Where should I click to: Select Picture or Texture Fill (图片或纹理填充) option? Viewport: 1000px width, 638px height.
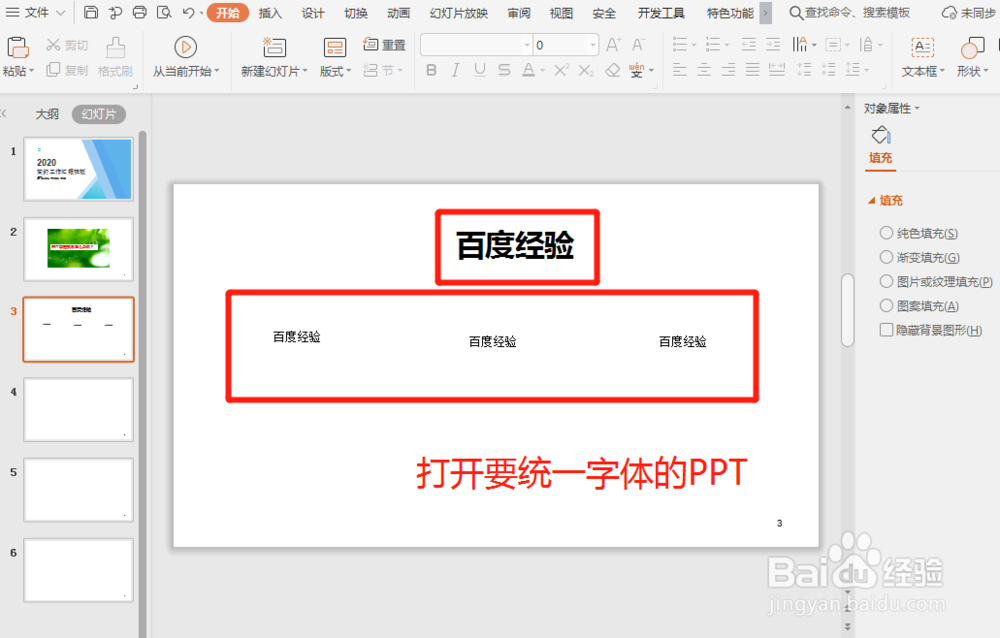pos(886,281)
